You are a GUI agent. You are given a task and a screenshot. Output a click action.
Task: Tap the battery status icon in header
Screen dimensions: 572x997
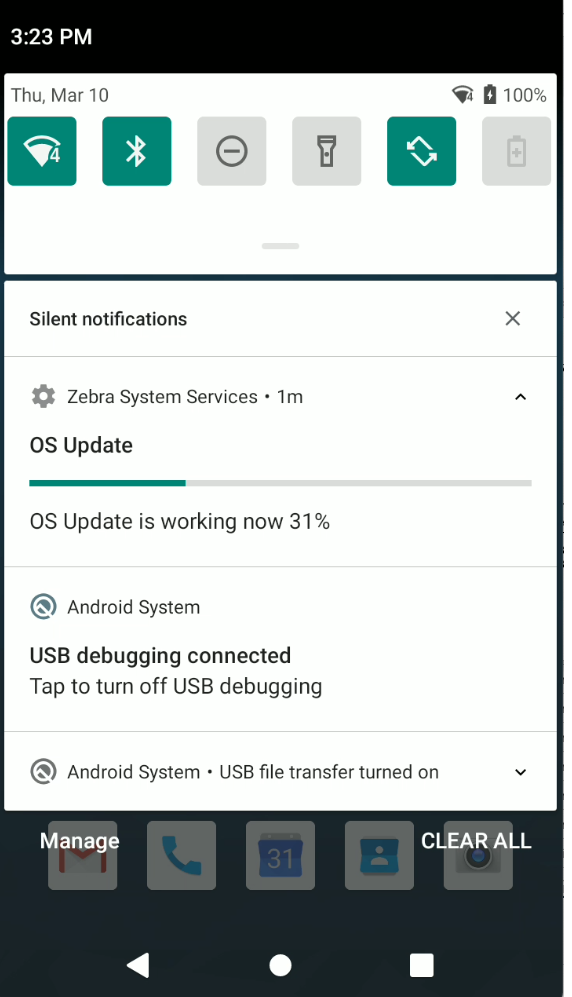[x=489, y=95]
